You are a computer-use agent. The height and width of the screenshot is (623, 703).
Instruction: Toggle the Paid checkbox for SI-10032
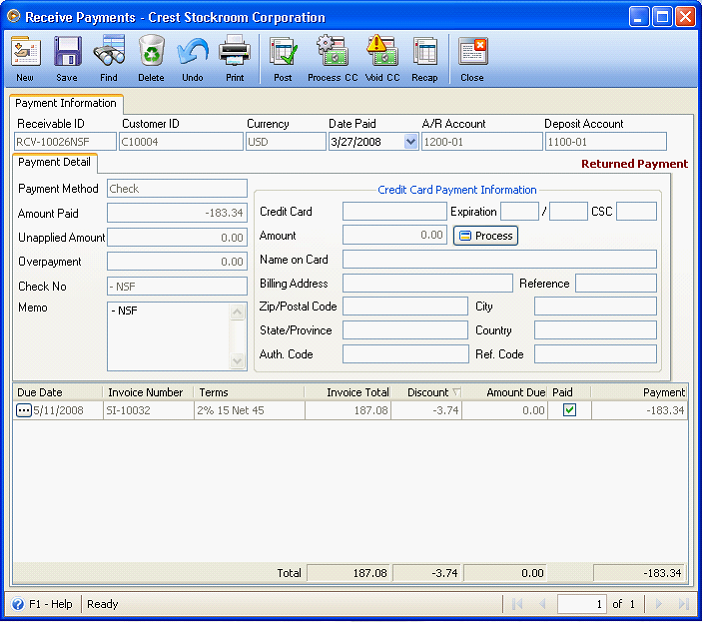(x=569, y=410)
